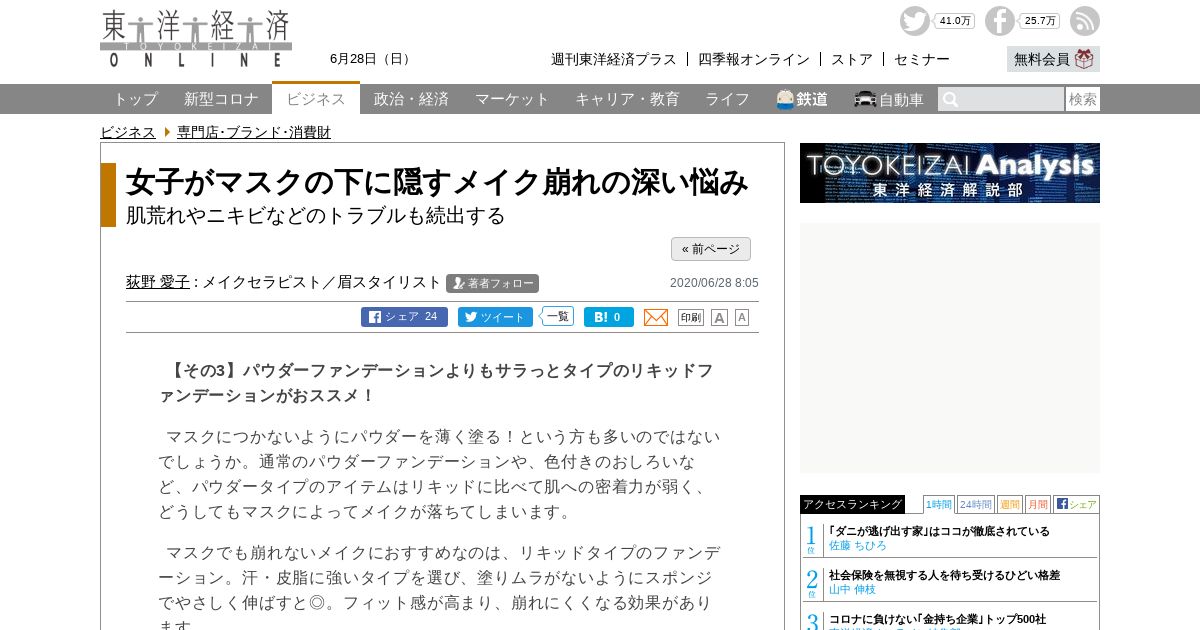Go to マーケット navigation tab
The width and height of the screenshot is (1200, 630).
512,99
